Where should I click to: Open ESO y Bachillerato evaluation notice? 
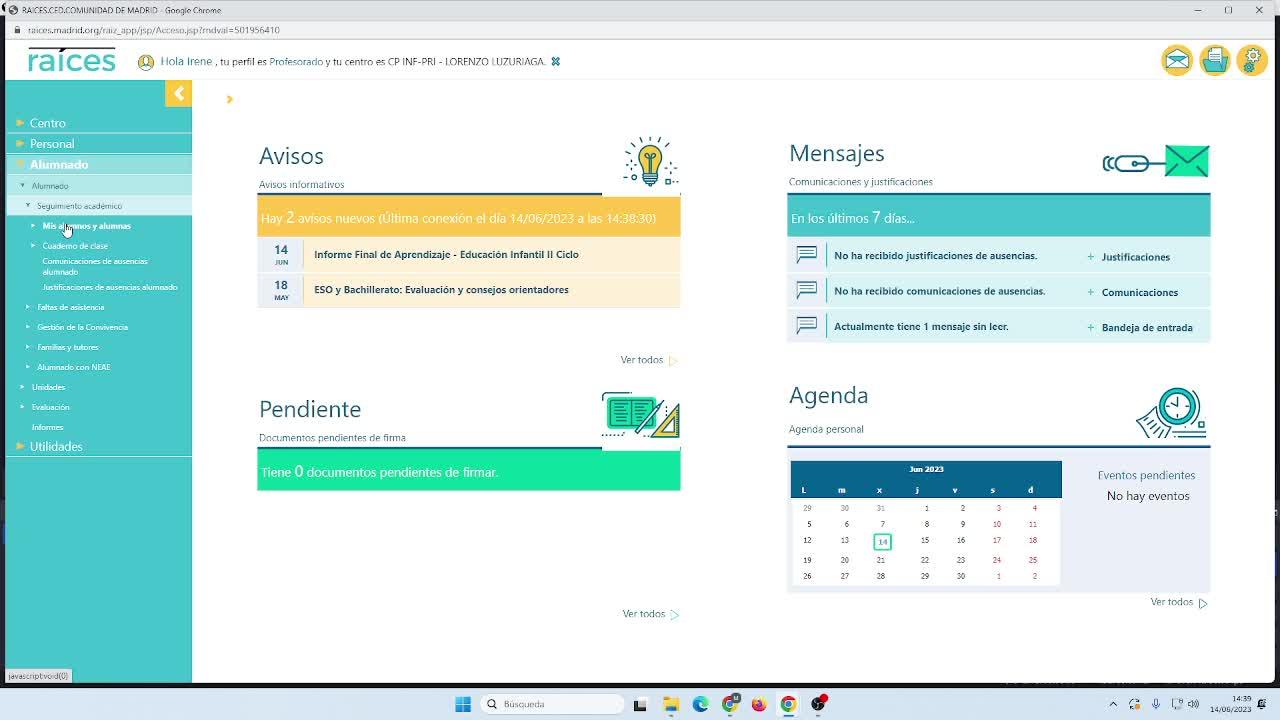click(441, 290)
